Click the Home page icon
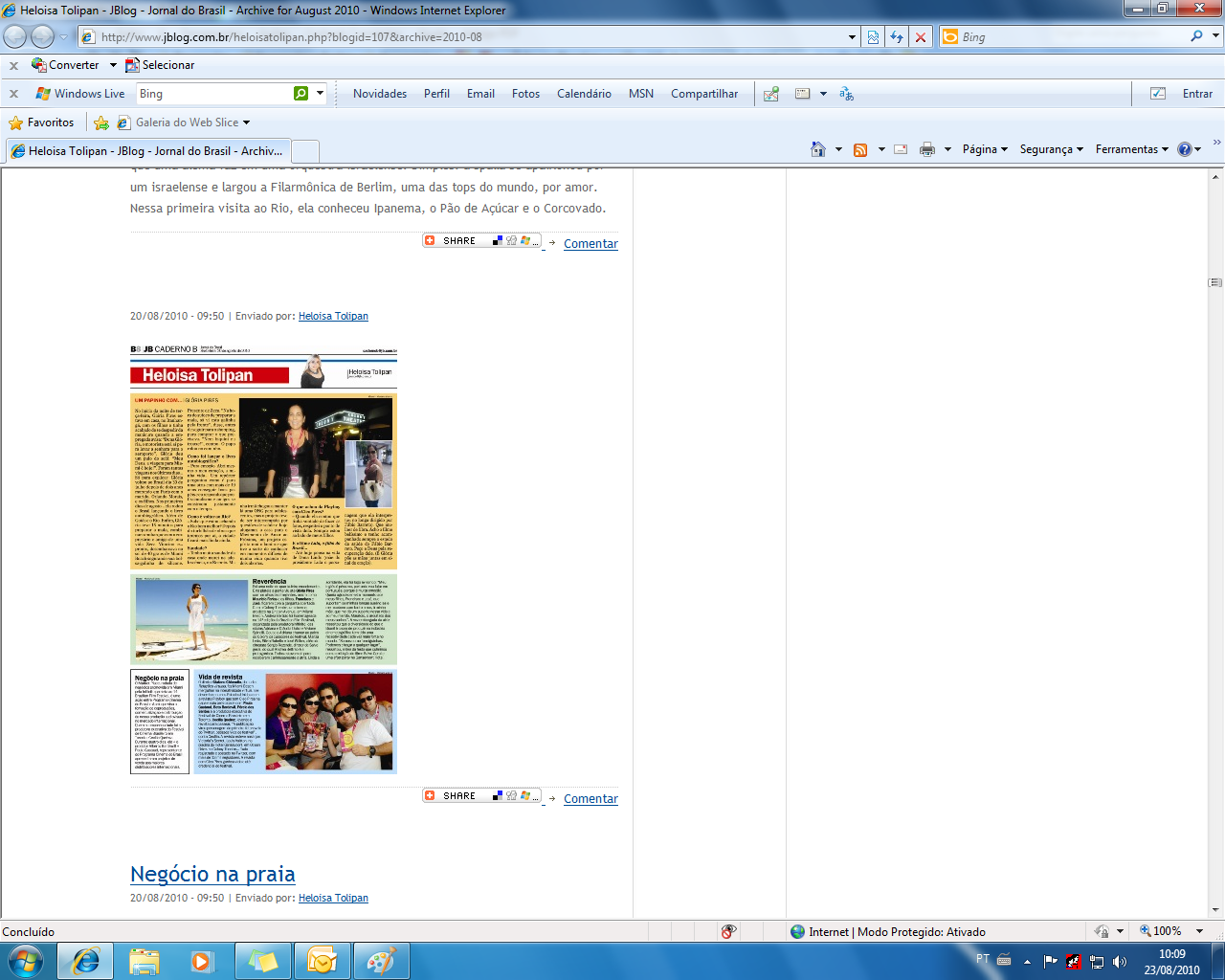The height and width of the screenshot is (980, 1225). click(818, 149)
